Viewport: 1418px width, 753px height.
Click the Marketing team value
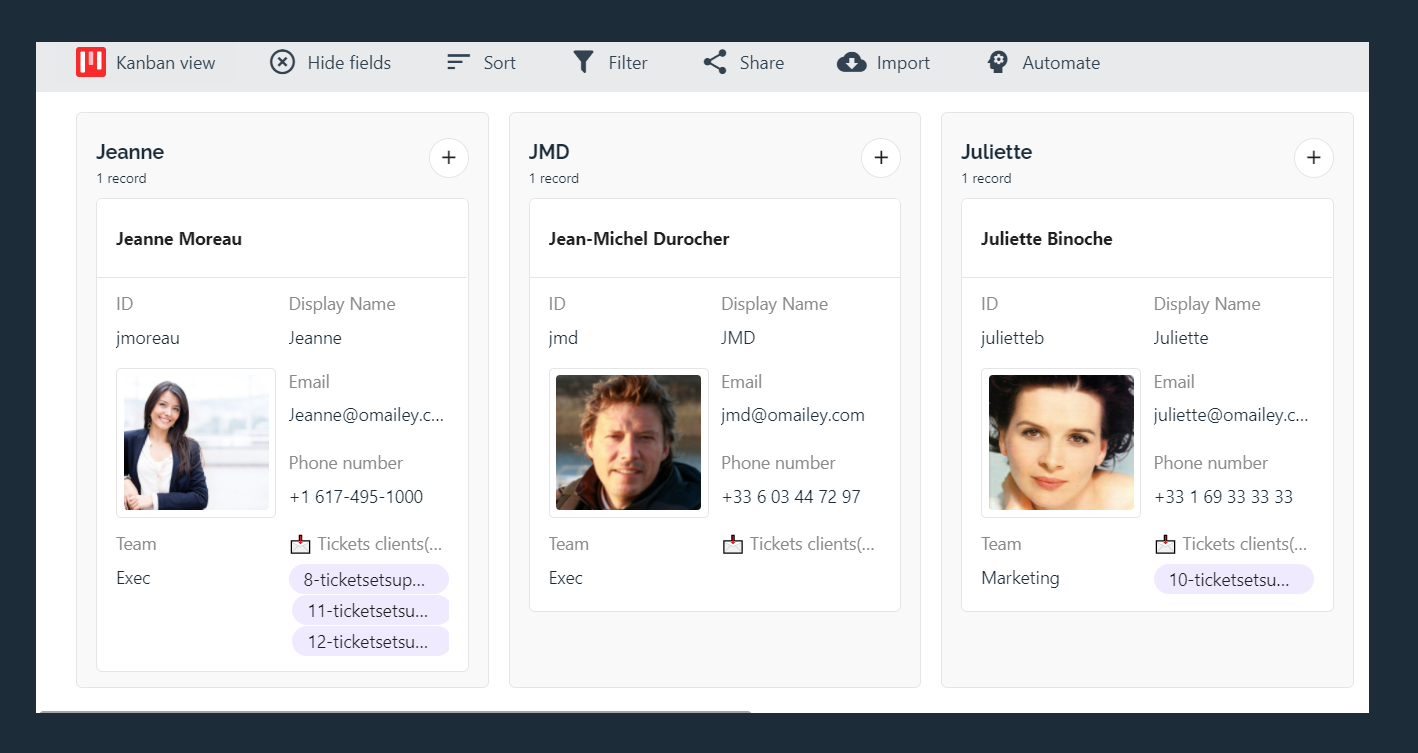[x=1020, y=578]
